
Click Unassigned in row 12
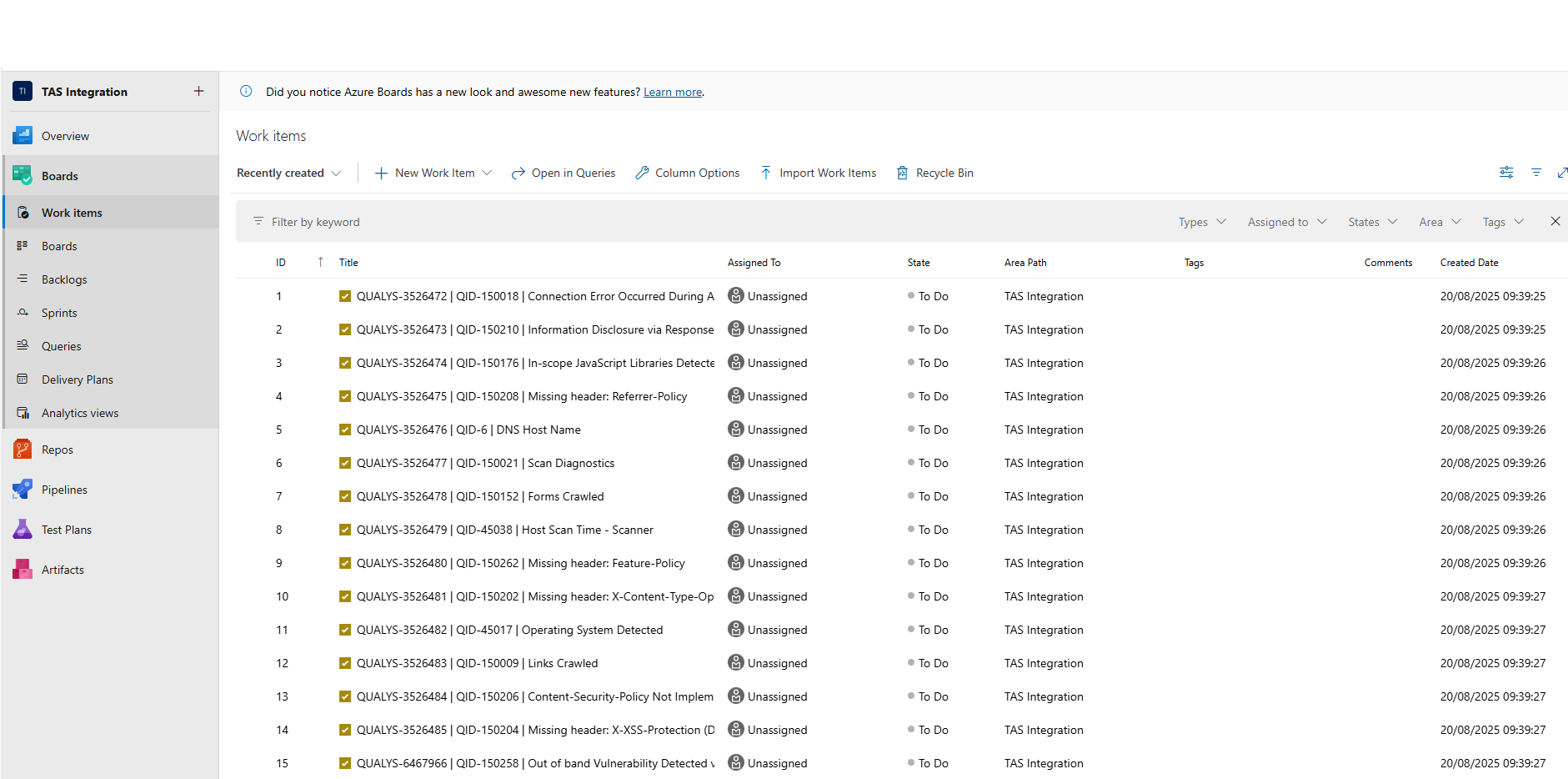[x=777, y=663]
